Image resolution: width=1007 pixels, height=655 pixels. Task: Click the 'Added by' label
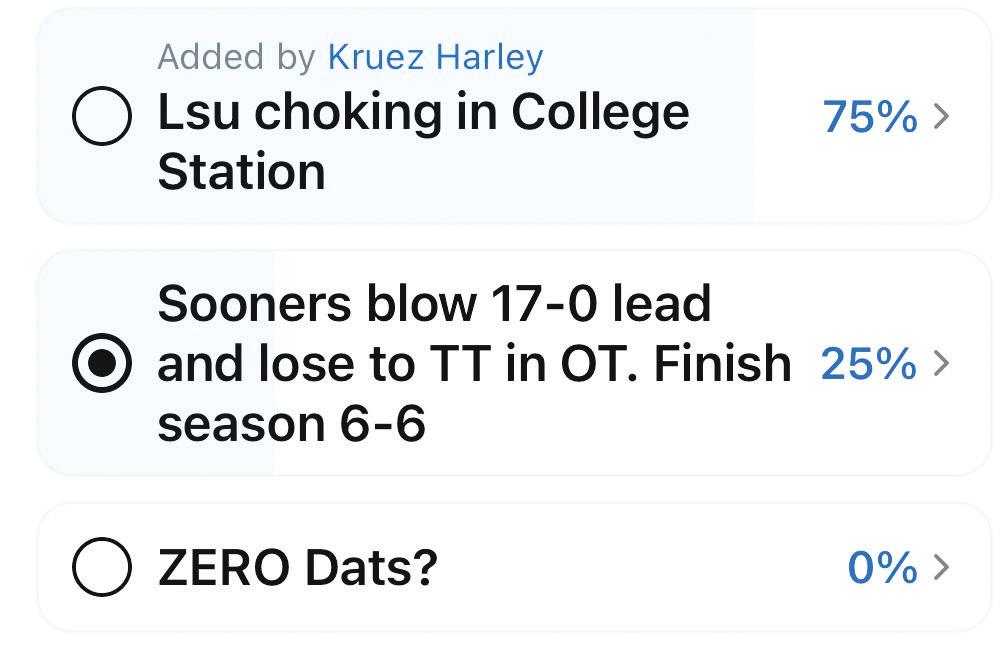tap(236, 57)
